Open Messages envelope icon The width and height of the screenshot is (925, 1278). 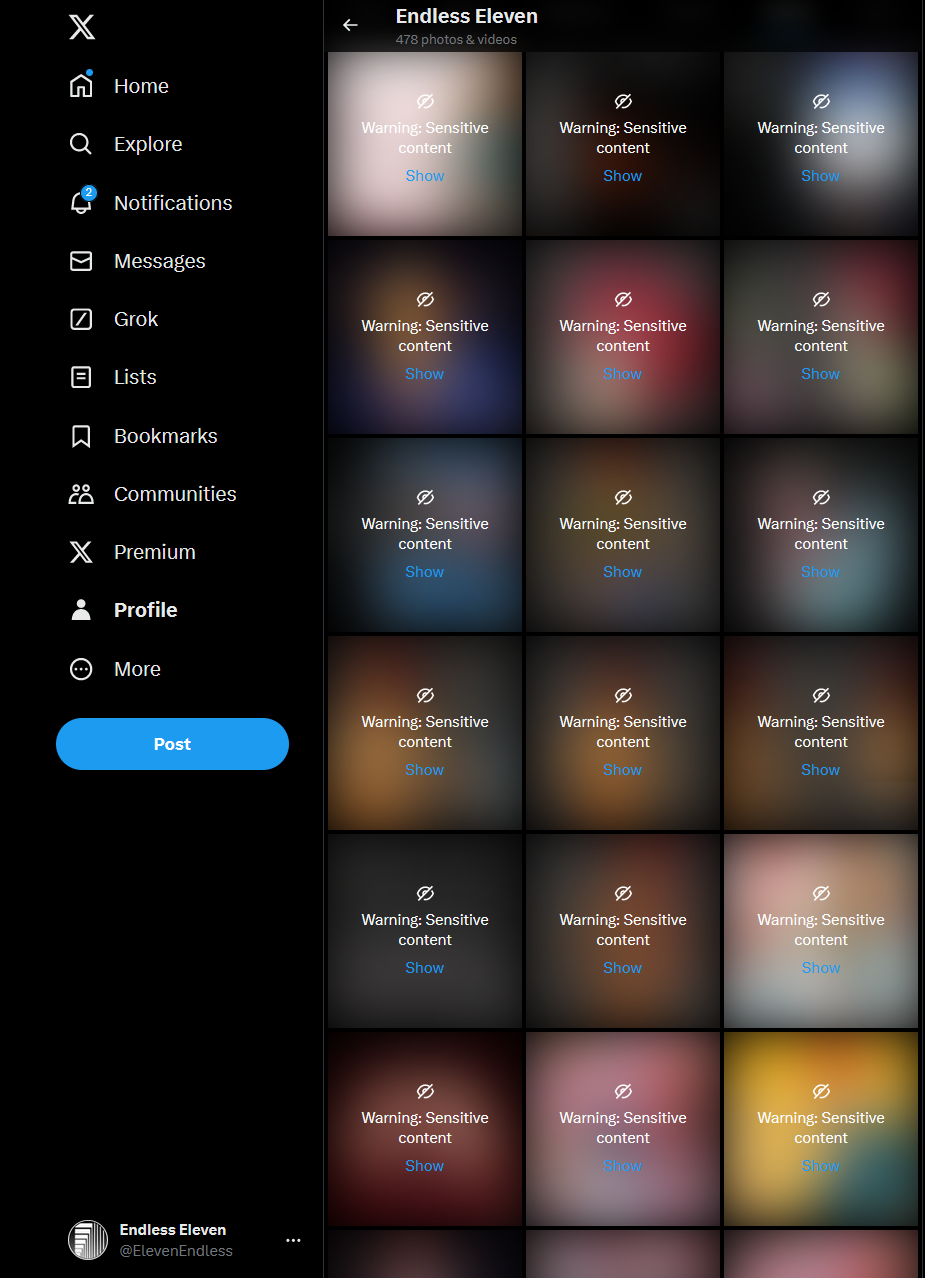pos(81,261)
